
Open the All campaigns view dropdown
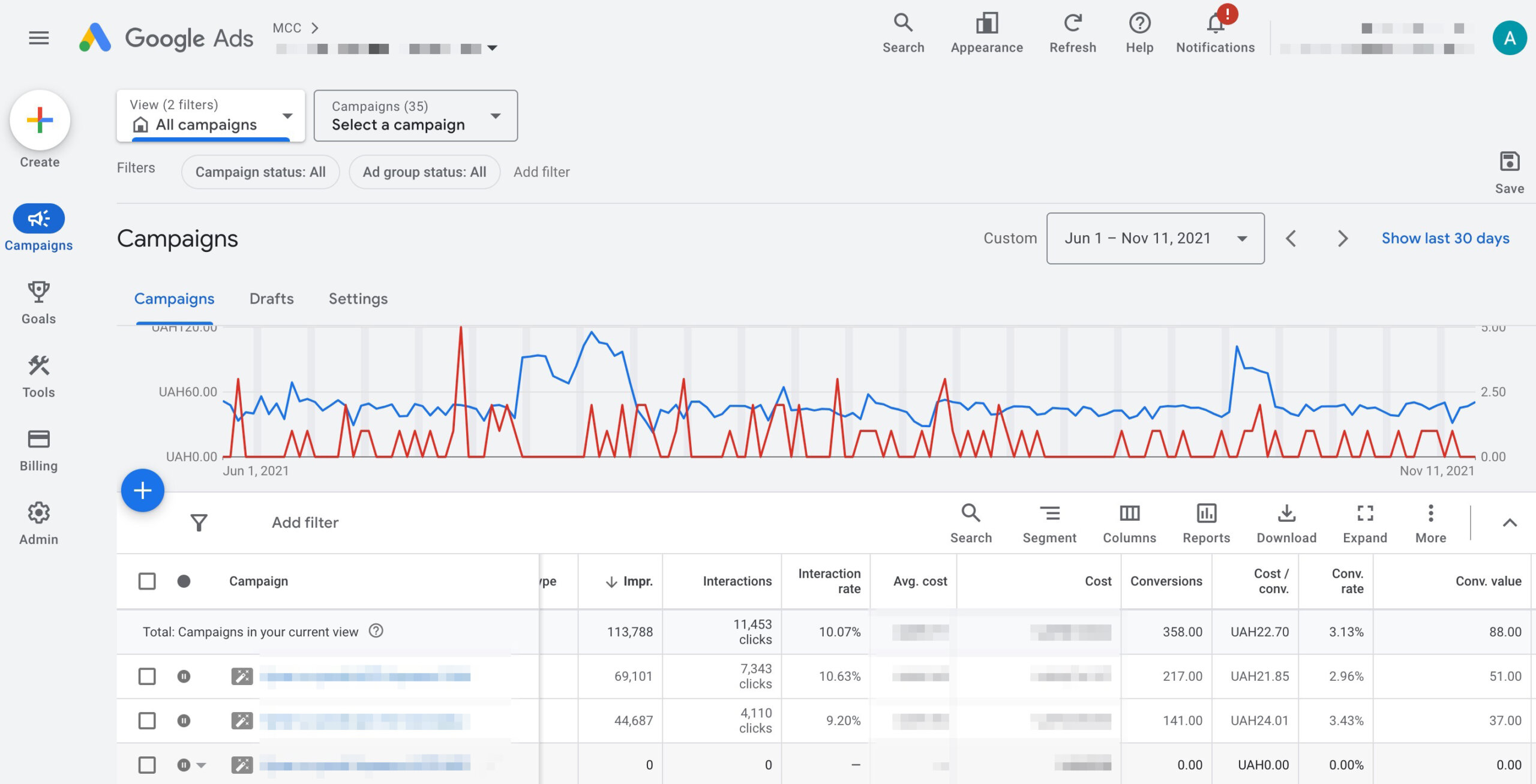(211, 115)
